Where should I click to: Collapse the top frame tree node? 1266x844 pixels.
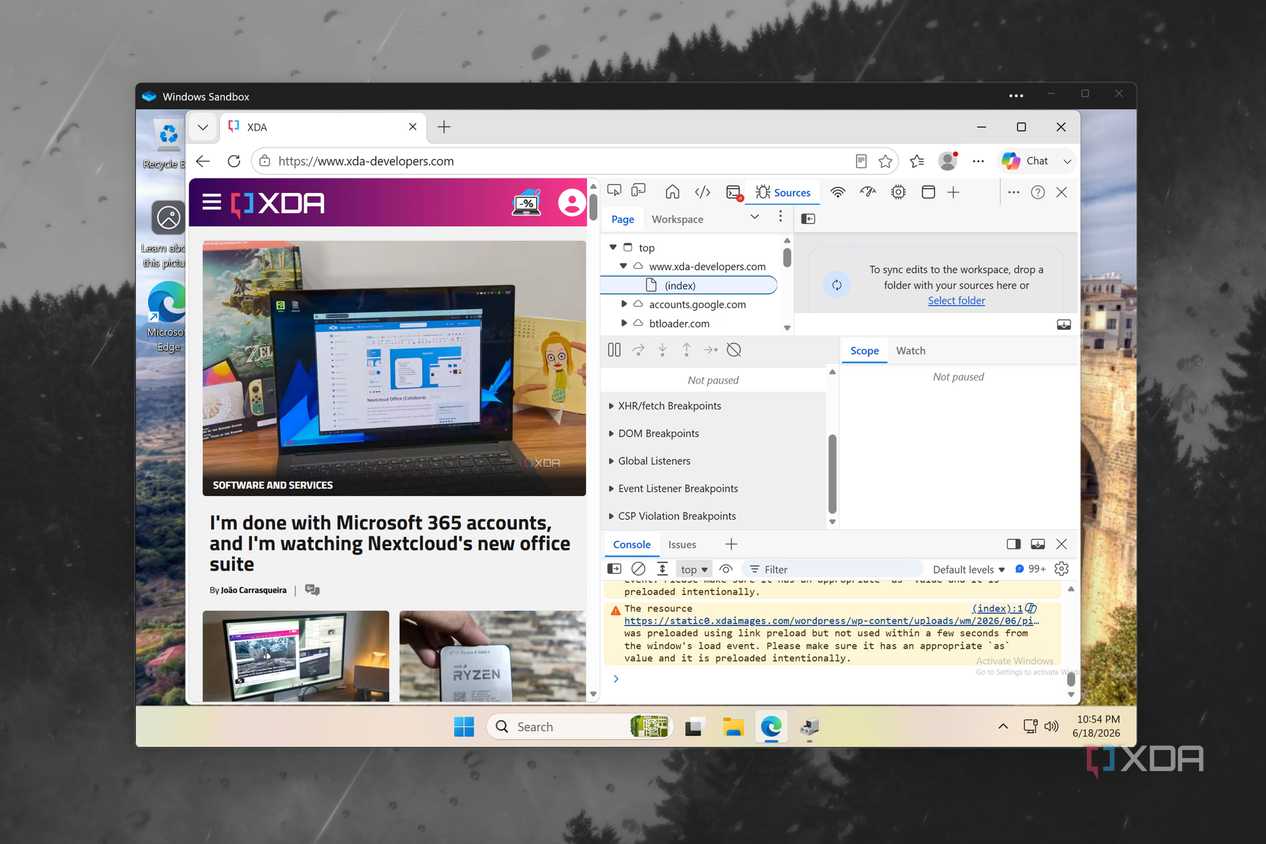[x=613, y=247]
